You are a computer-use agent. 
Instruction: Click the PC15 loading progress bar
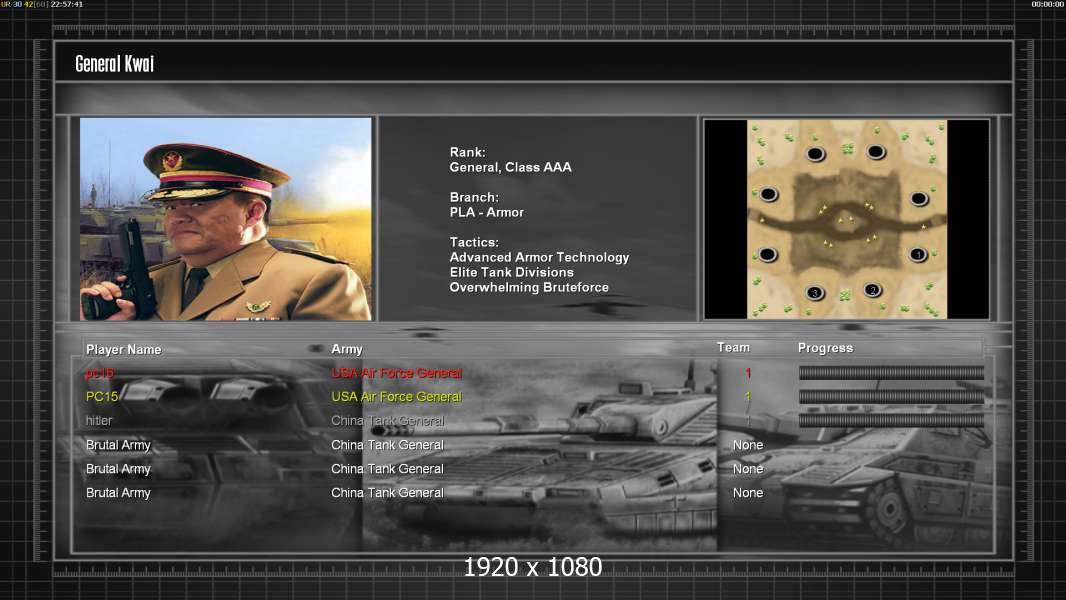point(891,396)
